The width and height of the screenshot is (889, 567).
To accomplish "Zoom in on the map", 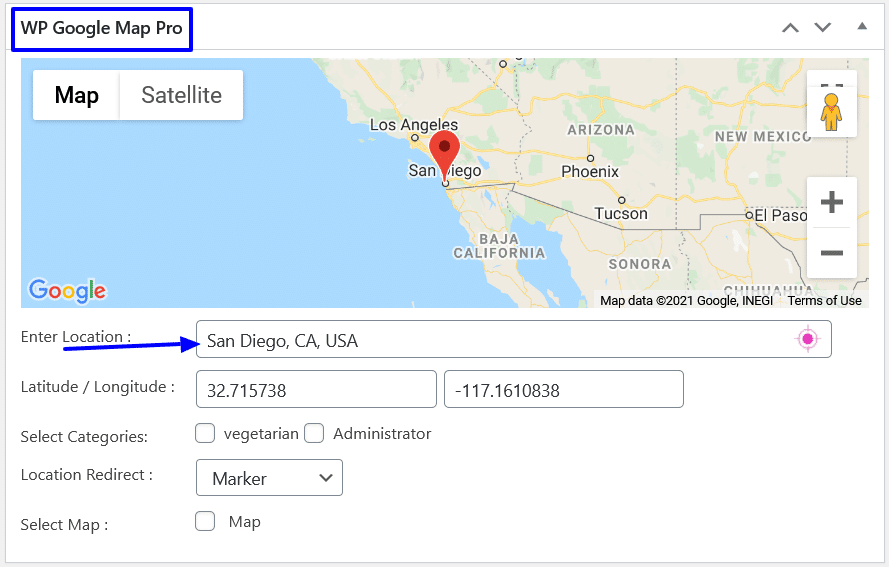I will click(831, 203).
